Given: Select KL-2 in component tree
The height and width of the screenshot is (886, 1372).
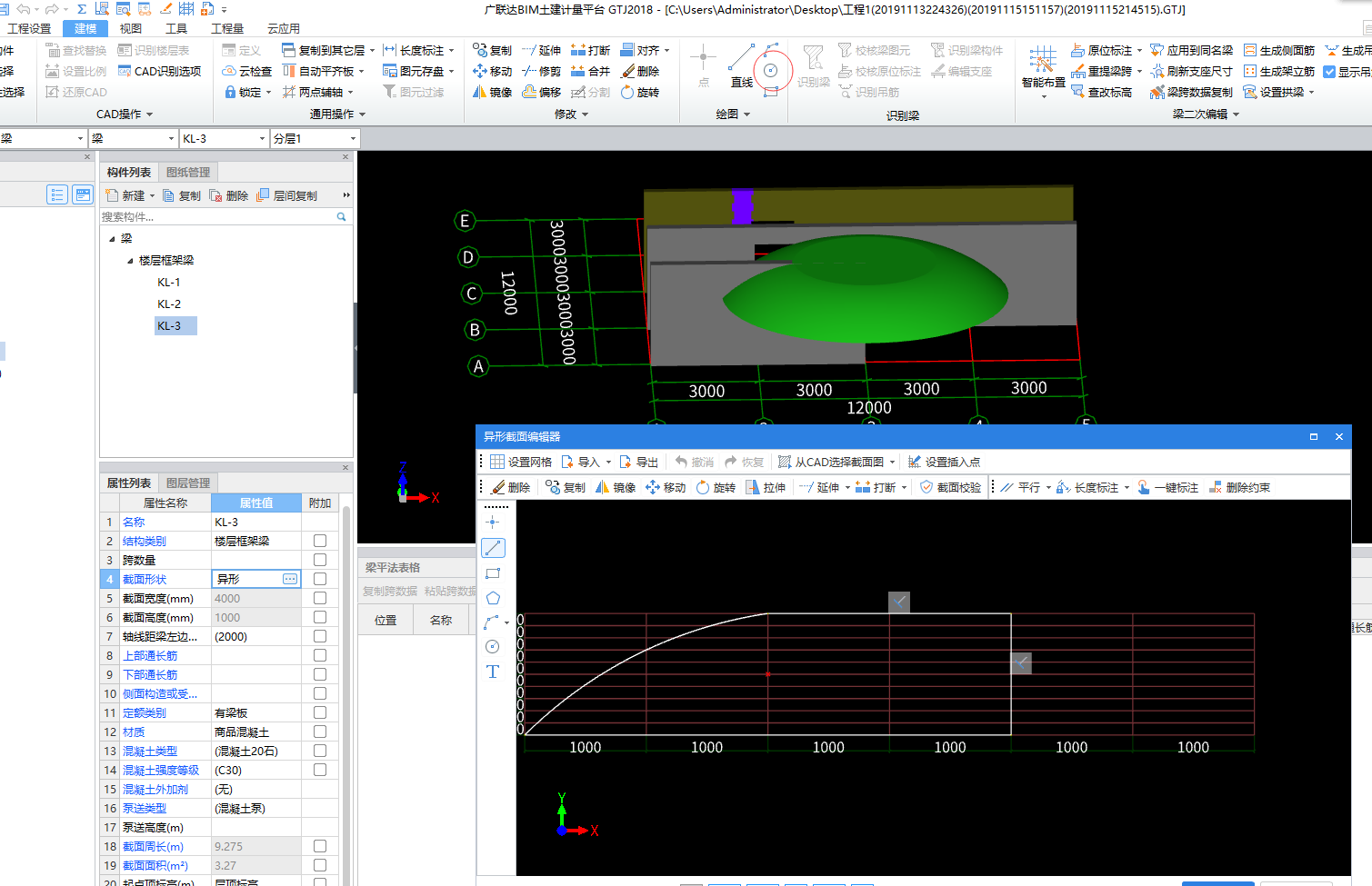Looking at the screenshot, I should [169, 304].
